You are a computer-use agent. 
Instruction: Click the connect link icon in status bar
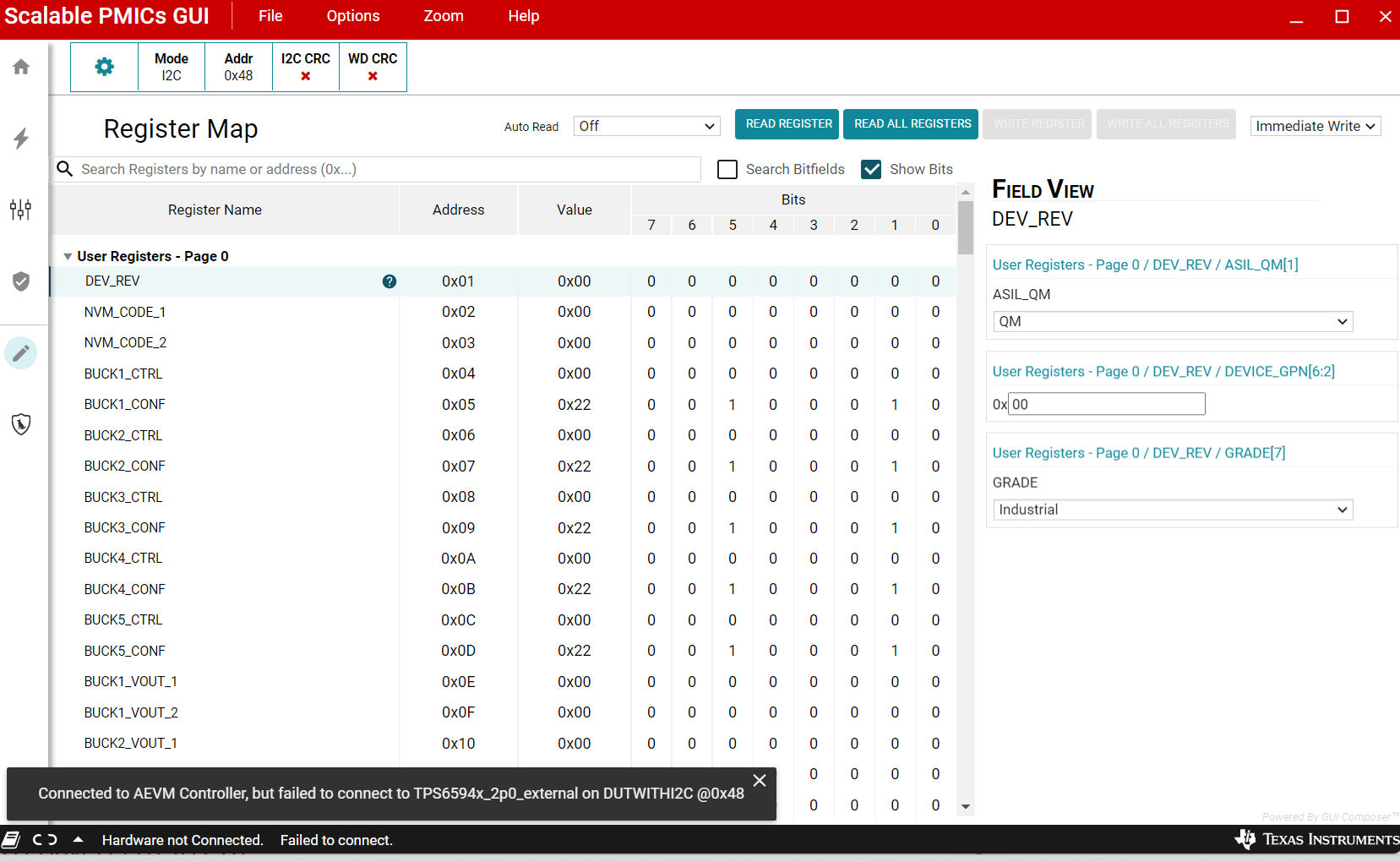(45, 840)
